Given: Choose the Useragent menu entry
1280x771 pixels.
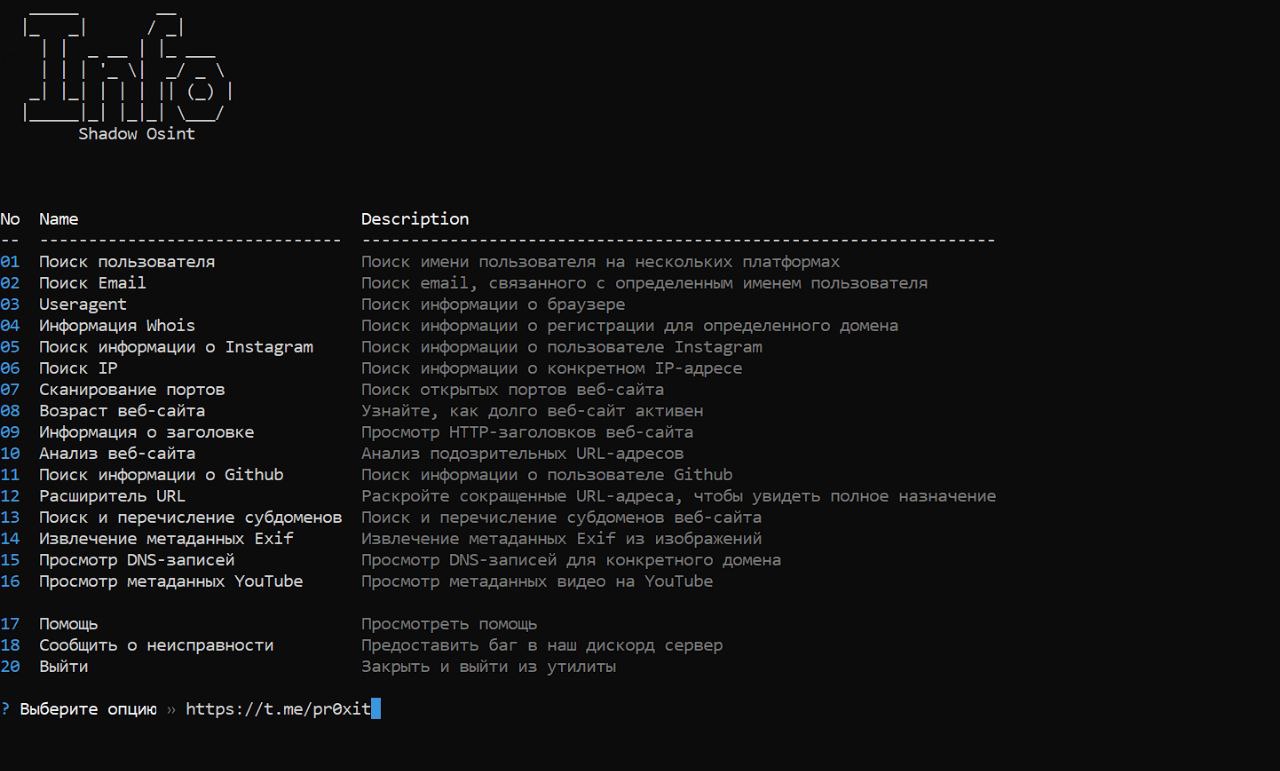Looking at the screenshot, I should coord(83,304).
